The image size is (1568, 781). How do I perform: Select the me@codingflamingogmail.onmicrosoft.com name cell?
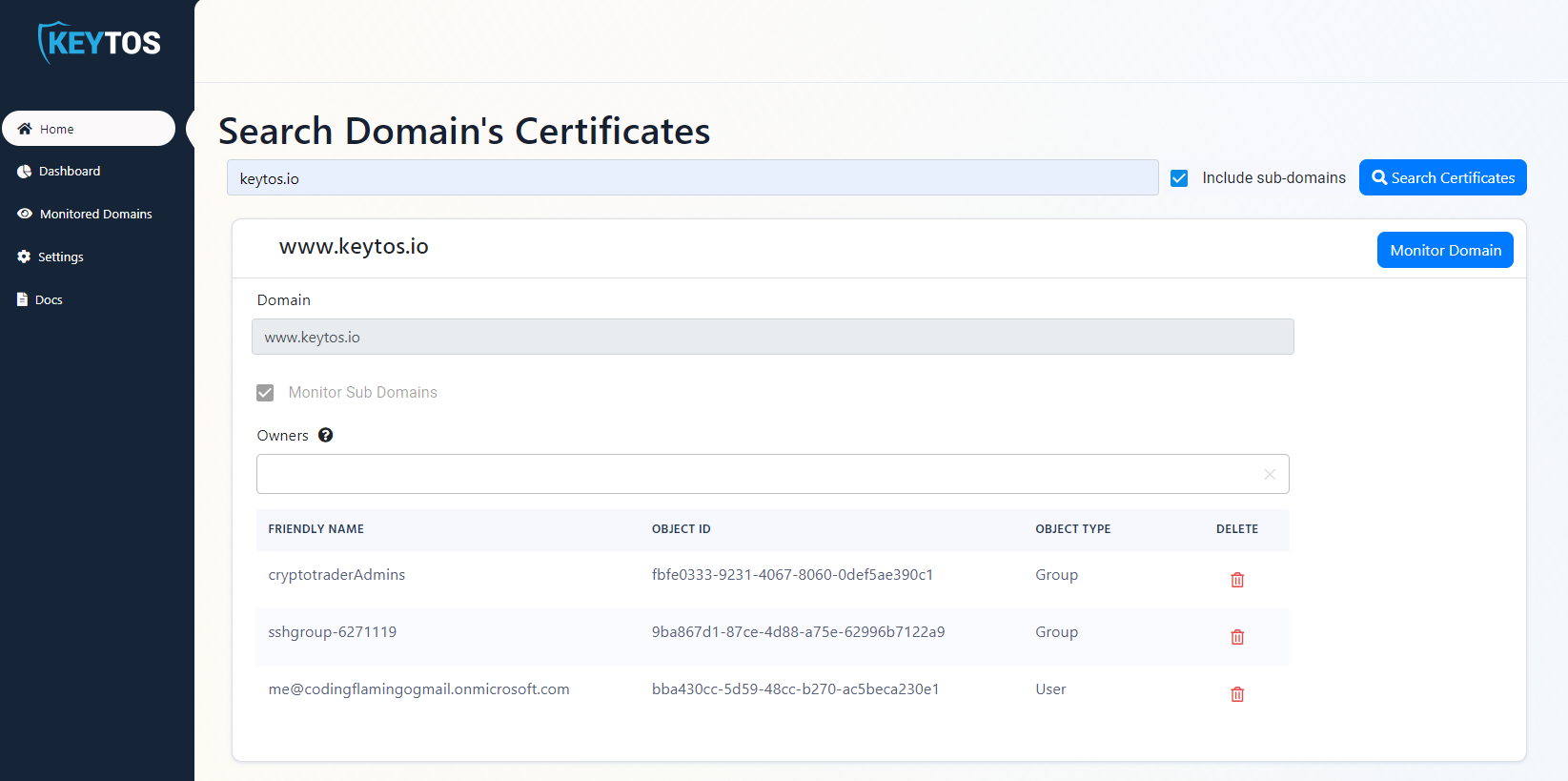coord(418,689)
